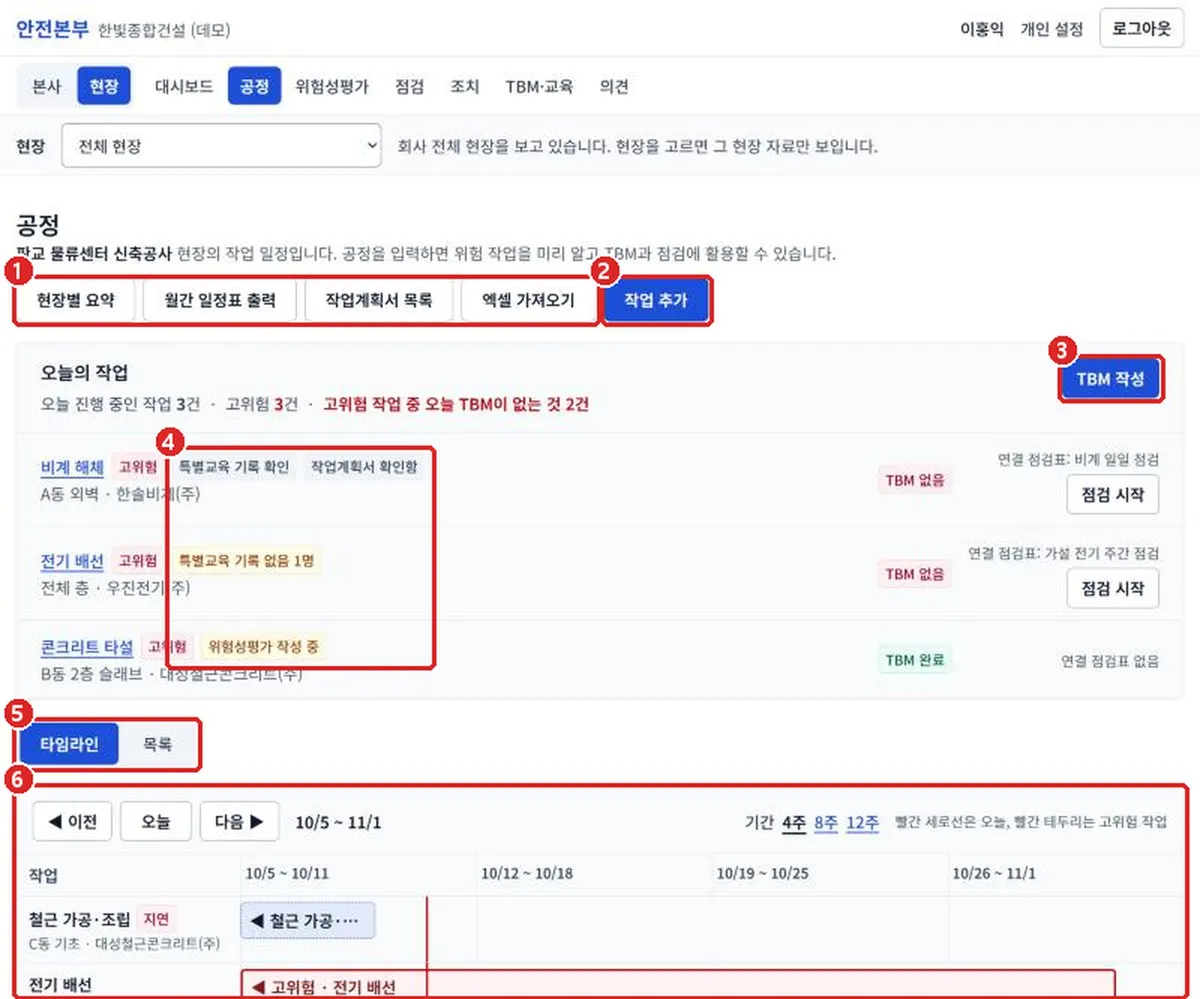
Task: Open 개인 설정
Action: click(x=1051, y=29)
